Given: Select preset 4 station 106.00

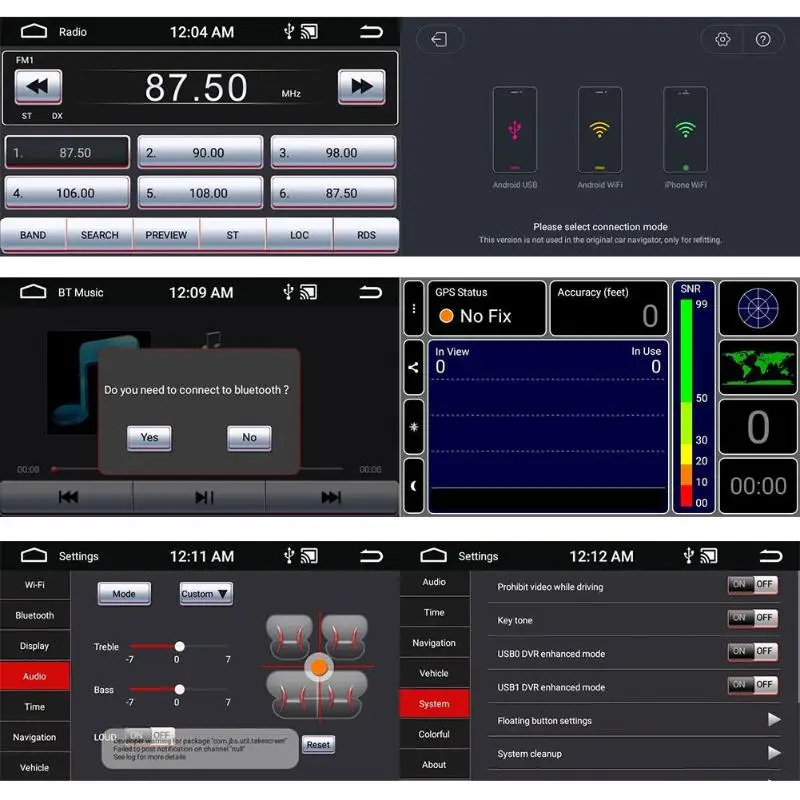Looking at the screenshot, I should [x=67, y=193].
